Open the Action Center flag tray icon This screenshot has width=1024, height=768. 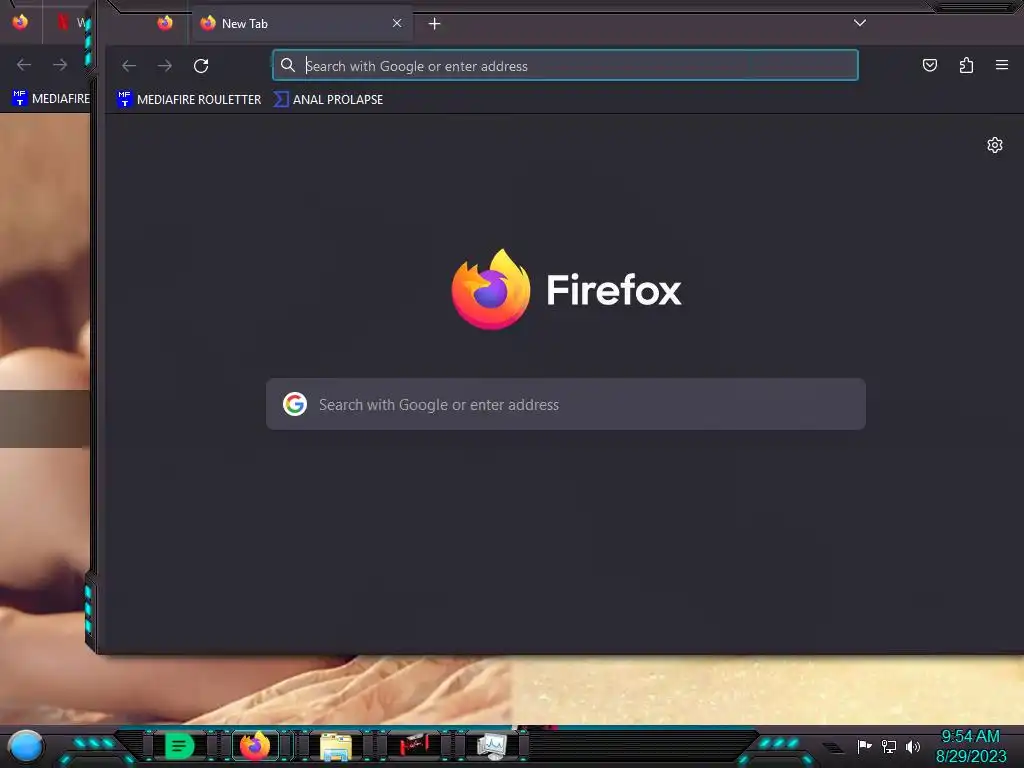tap(865, 746)
